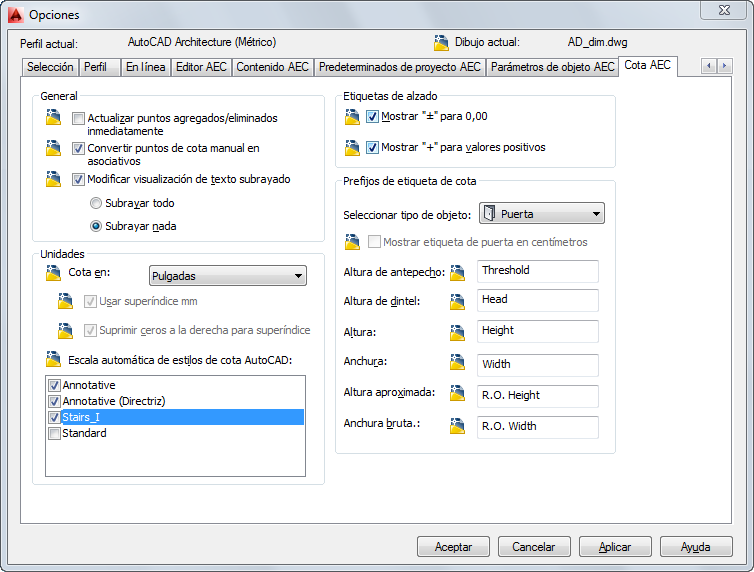Open the En línea tab
The image size is (754, 572).
(145, 67)
